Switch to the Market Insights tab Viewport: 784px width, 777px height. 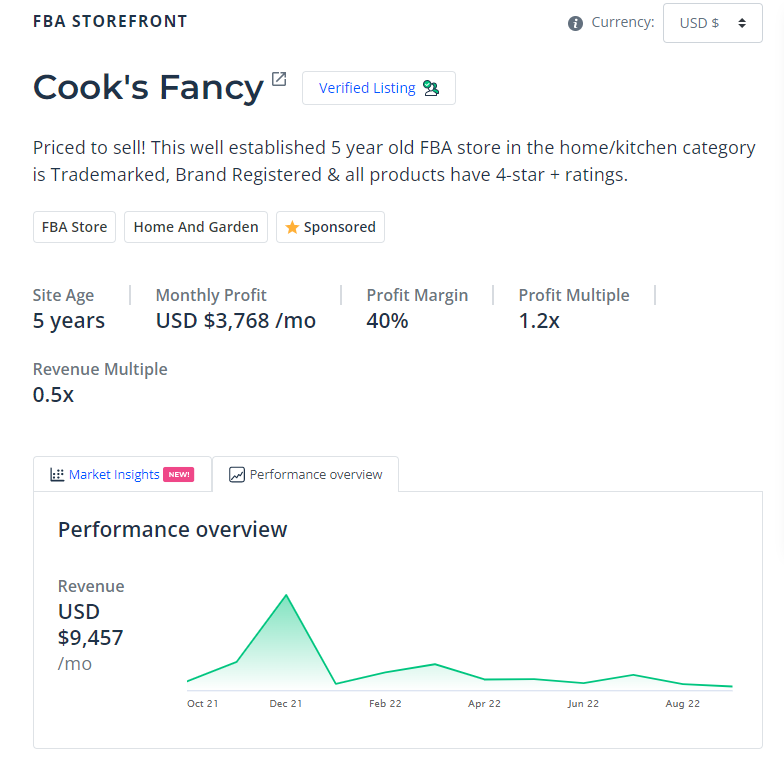(114, 475)
